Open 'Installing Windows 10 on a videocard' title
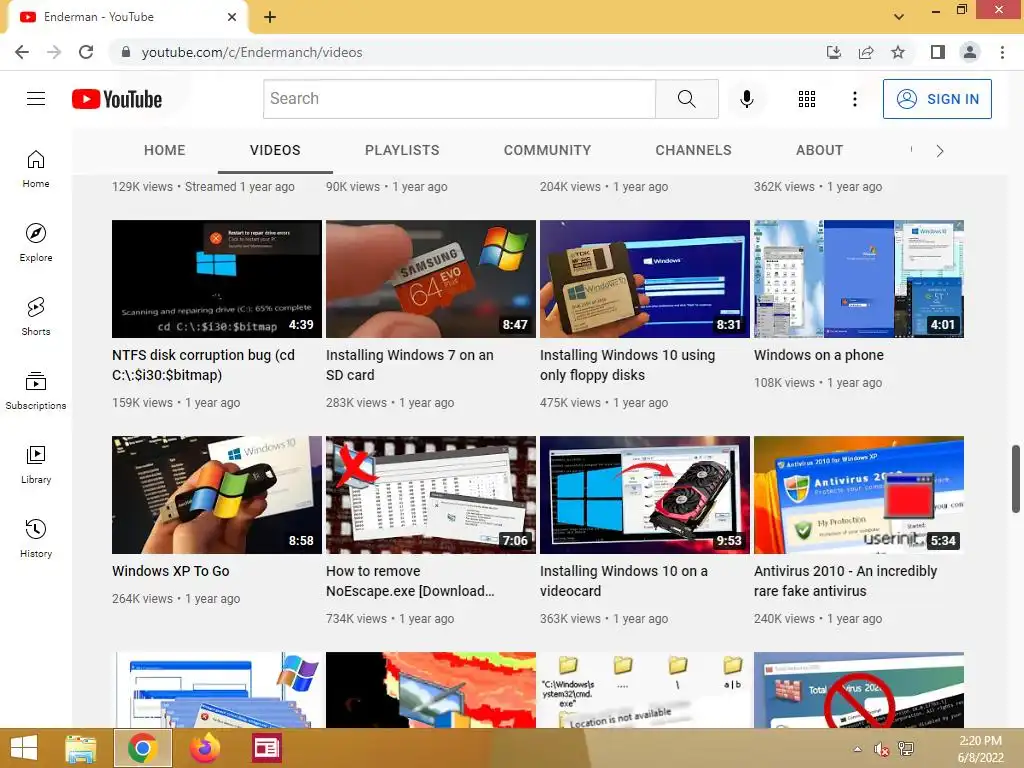The image size is (1024, 768). (624, 581)
